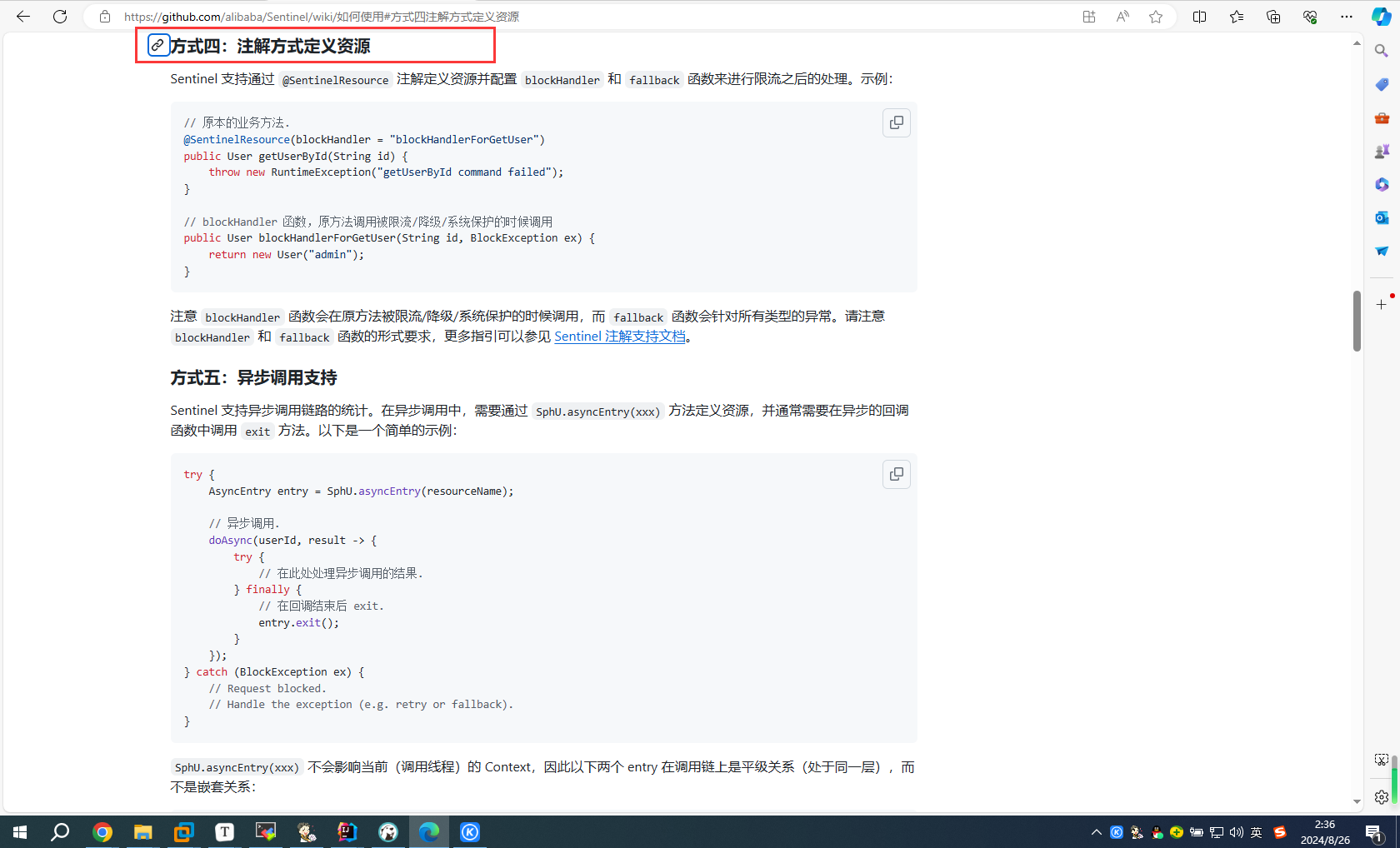Open split screen view

pyautogui.click(x=1200, y=17)
